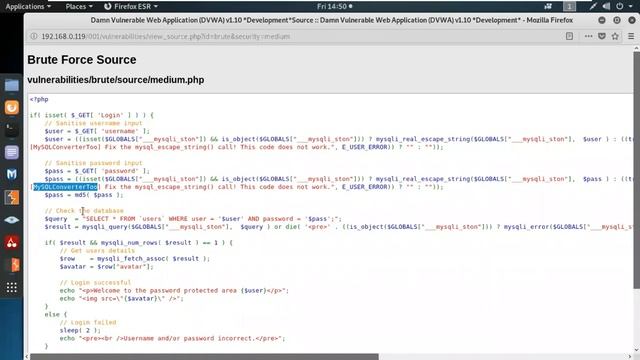The height and width of the screenshot is (360, 640).
Task: Expand the system menu arrow in top bar
Action: [x=631, y=7]
